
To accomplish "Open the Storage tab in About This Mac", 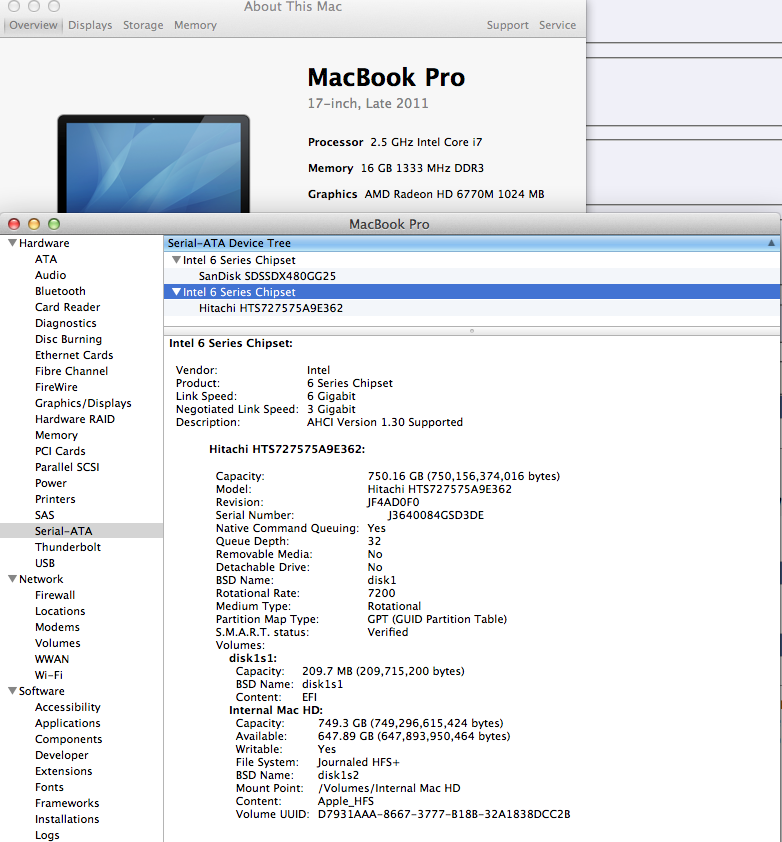I will (143, 25).
